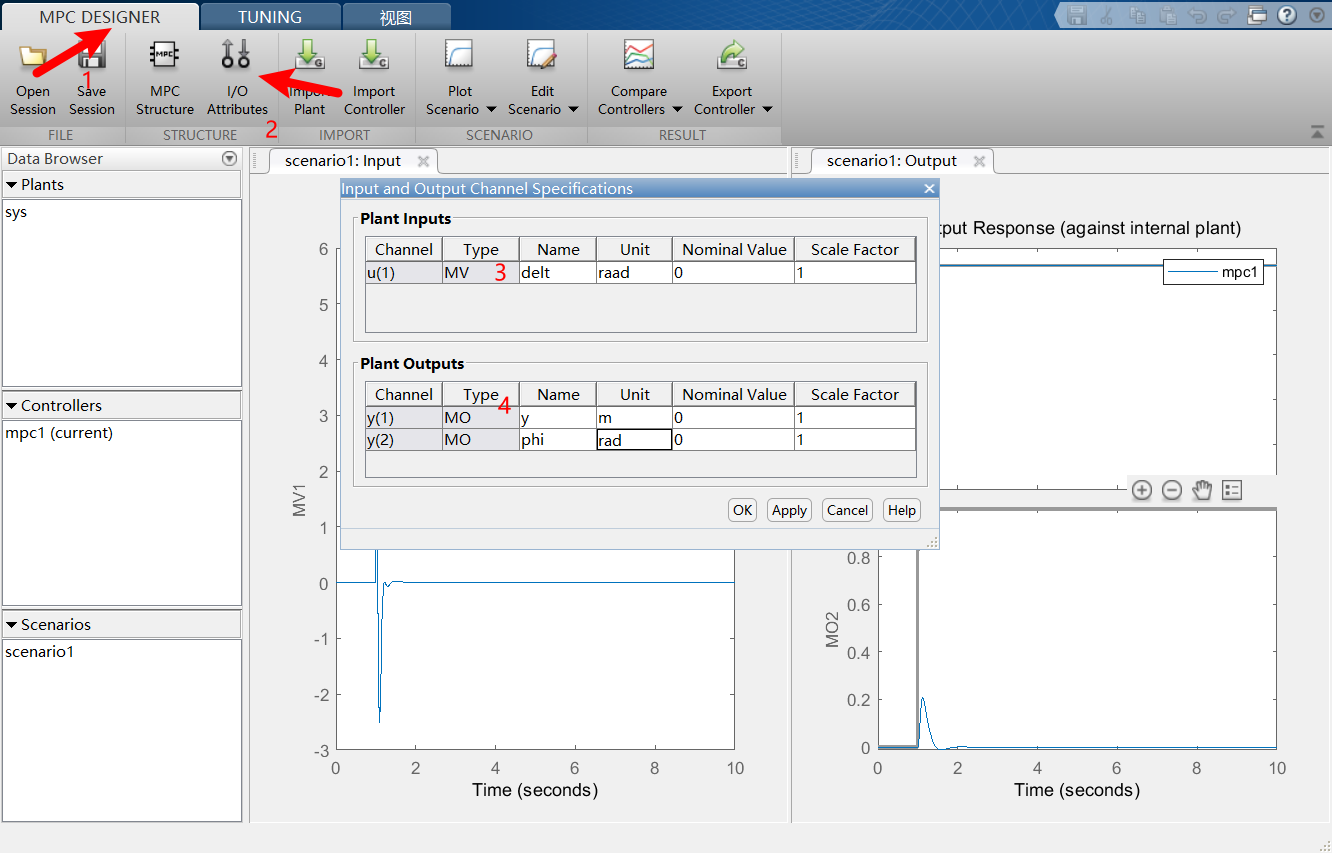The image size is (1332, 853).
Task: Open I/O Attributes tool
Action: tap(236, 55)
